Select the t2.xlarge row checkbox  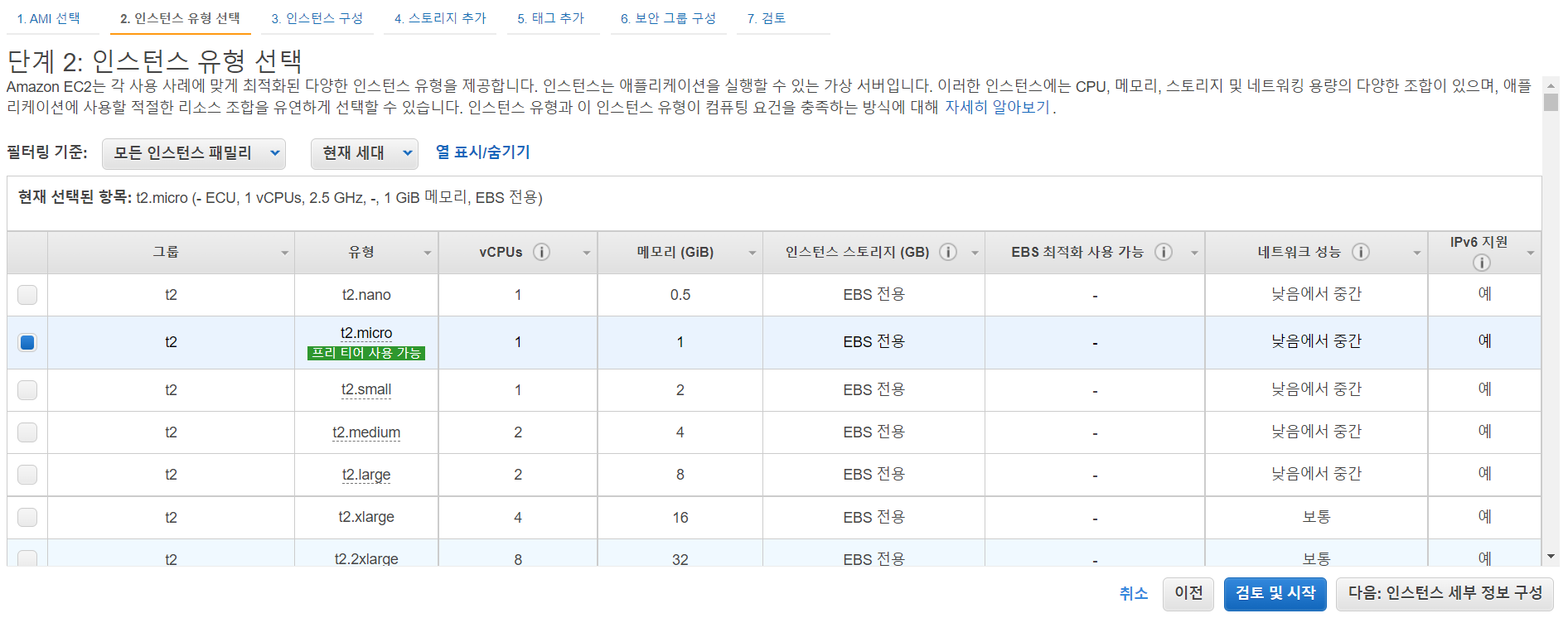[27, 518]
